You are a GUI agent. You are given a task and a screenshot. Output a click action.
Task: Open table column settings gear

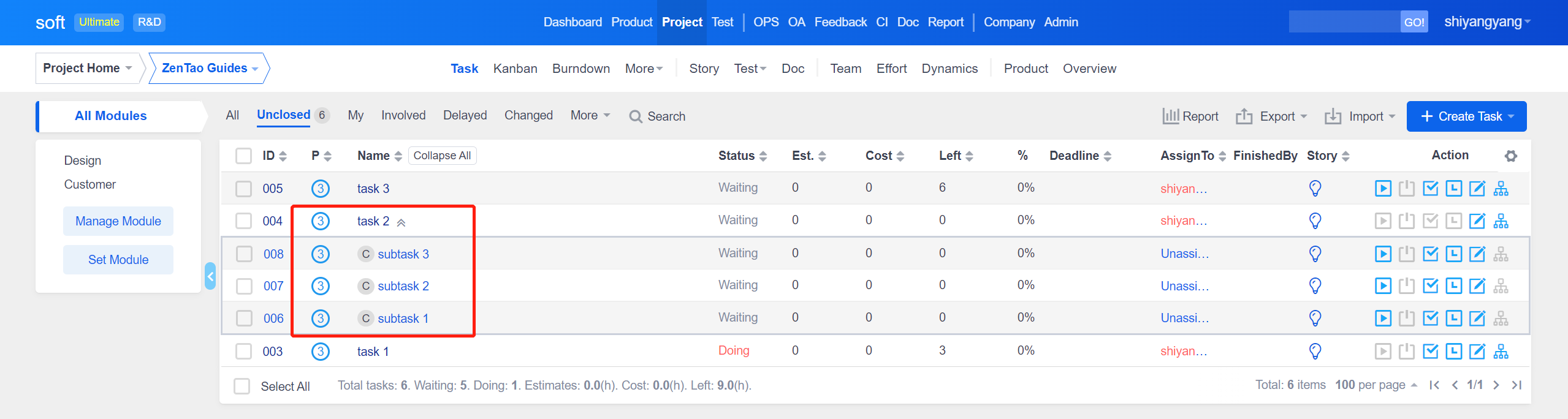1510,156
